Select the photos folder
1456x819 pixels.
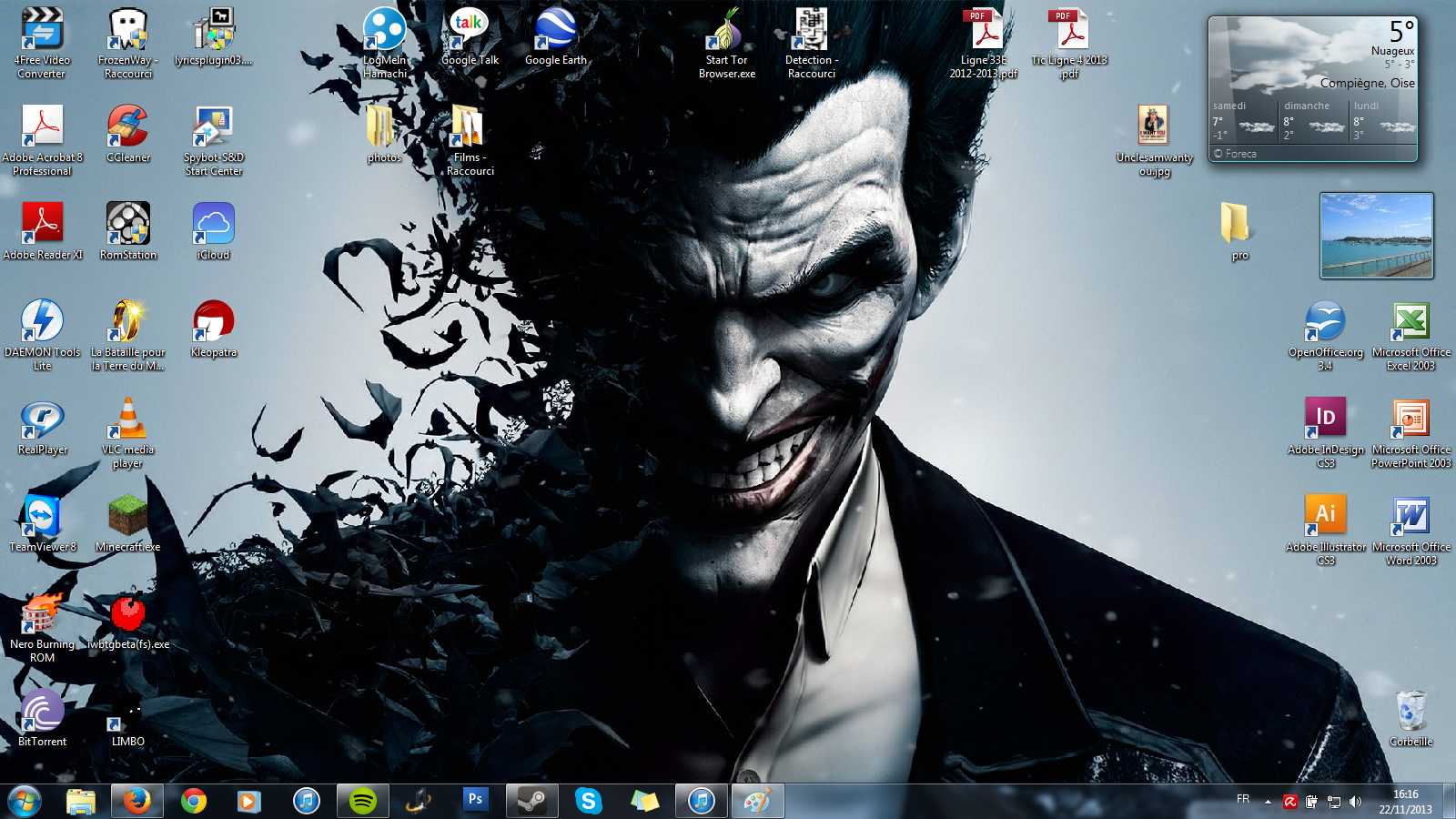click(385, 134)
